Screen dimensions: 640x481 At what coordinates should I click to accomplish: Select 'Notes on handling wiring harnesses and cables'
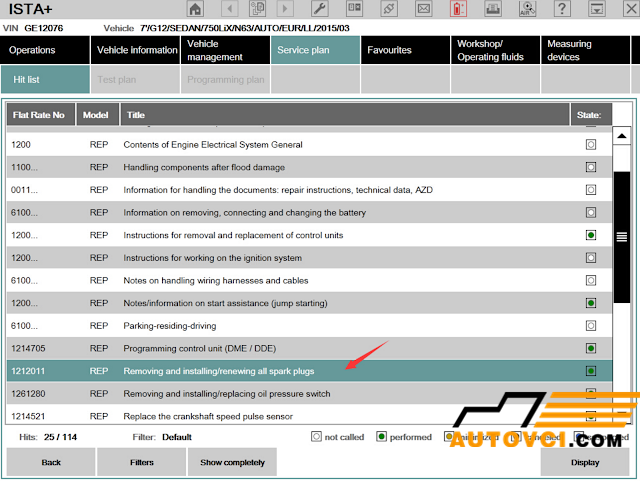click(309, 281)
